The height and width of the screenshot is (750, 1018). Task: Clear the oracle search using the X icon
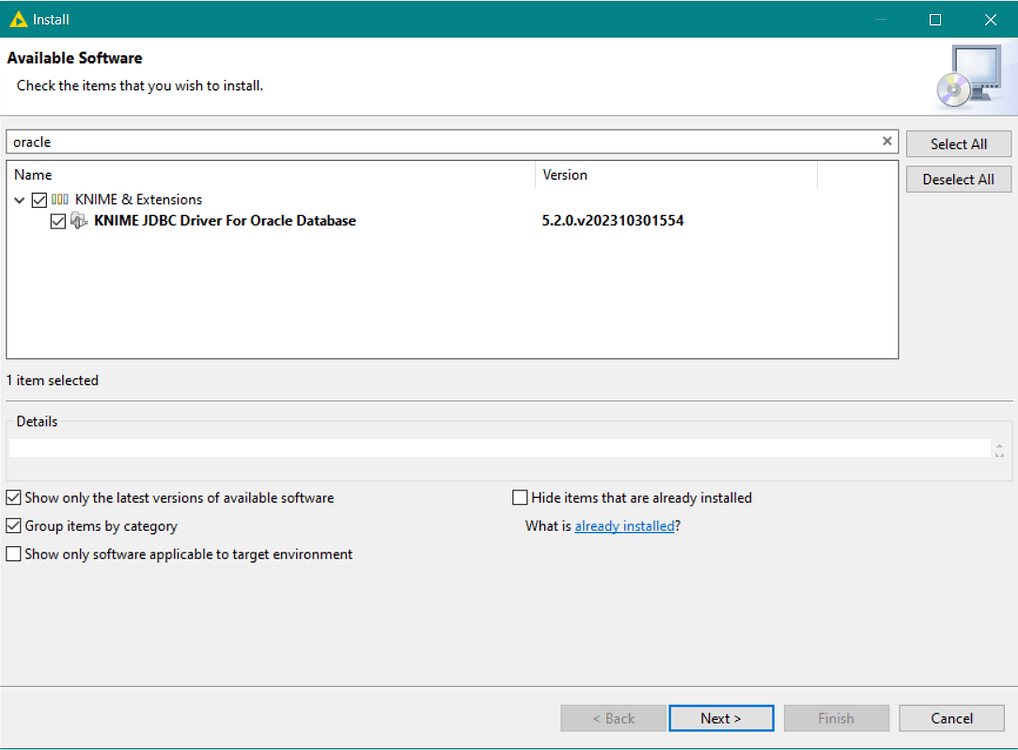pyautogui.click(x=886, y=141)
